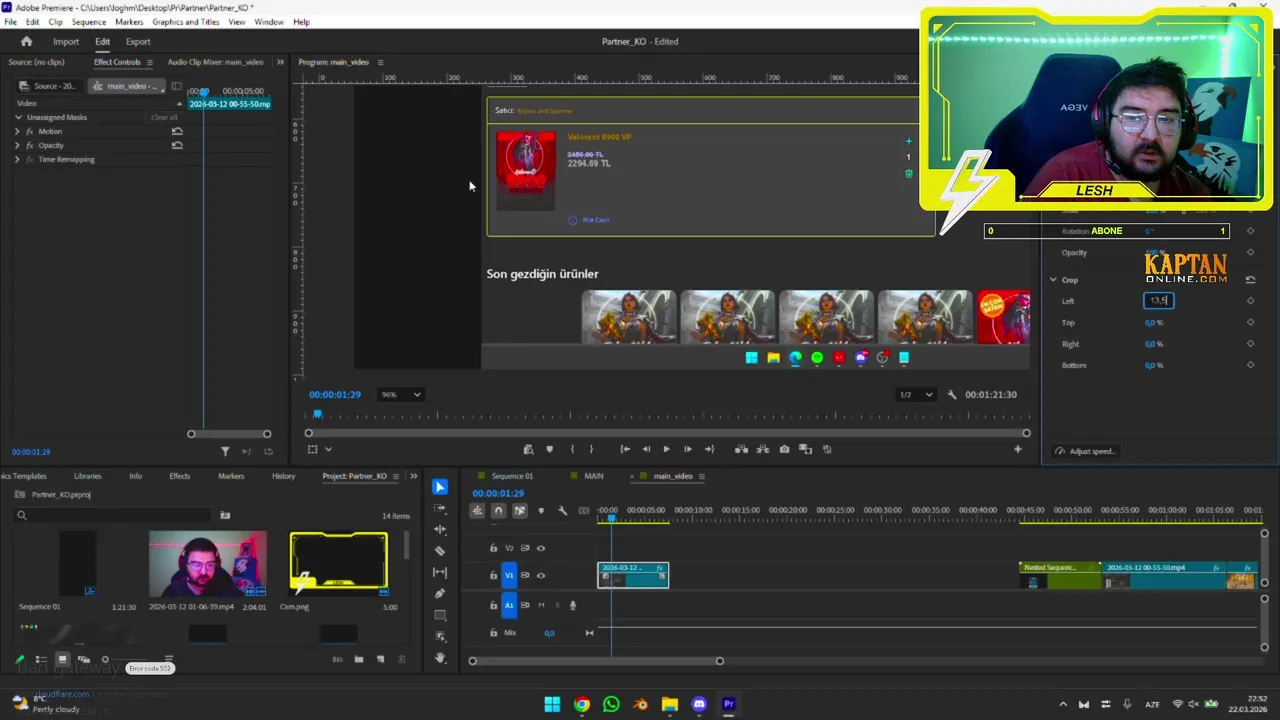
Task: Click Step Forward one frame
Action: pos(687,449)
